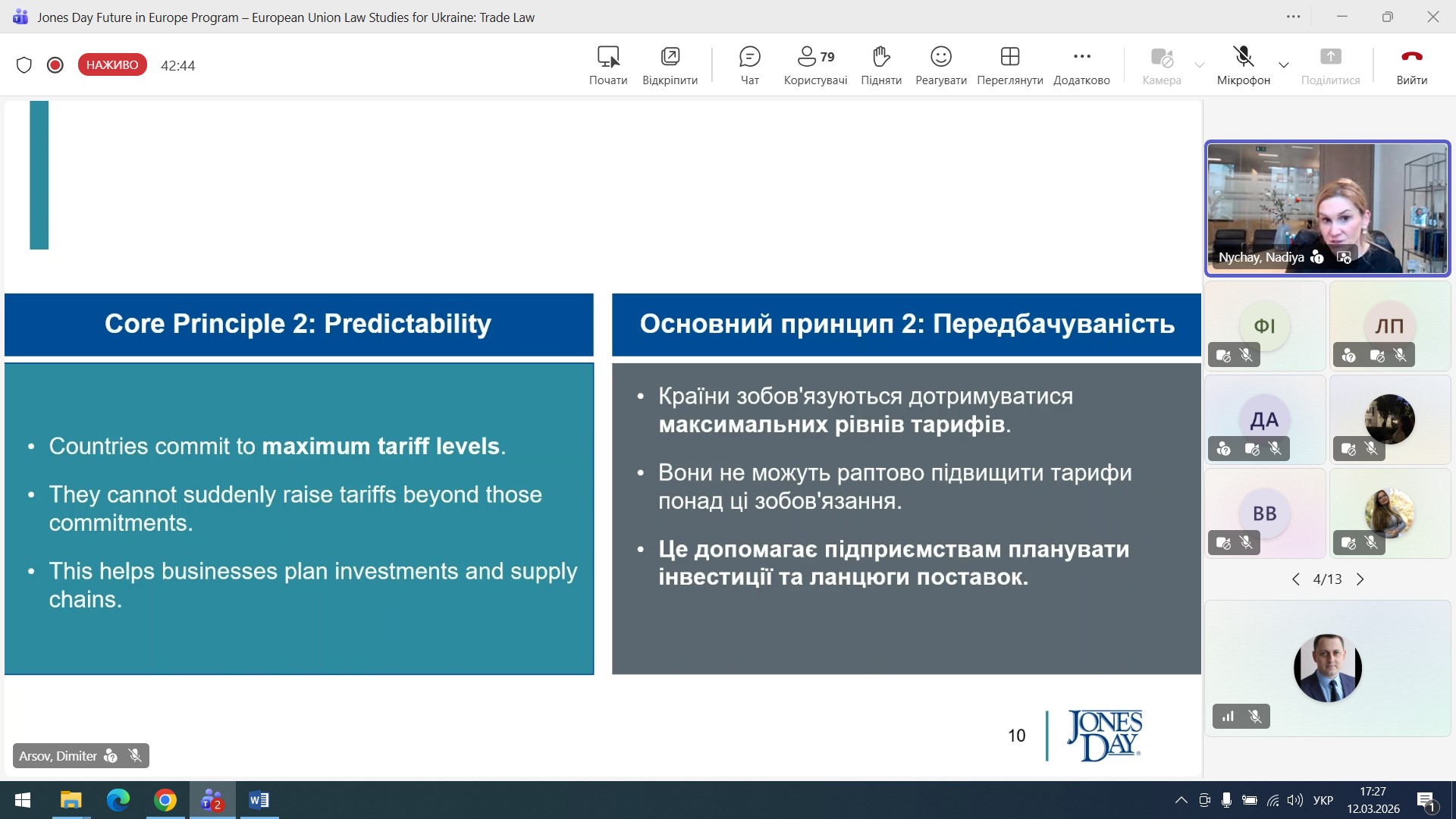Expand camera options dropdown arrow
1456x819 pixels.
coord(1199,65)
